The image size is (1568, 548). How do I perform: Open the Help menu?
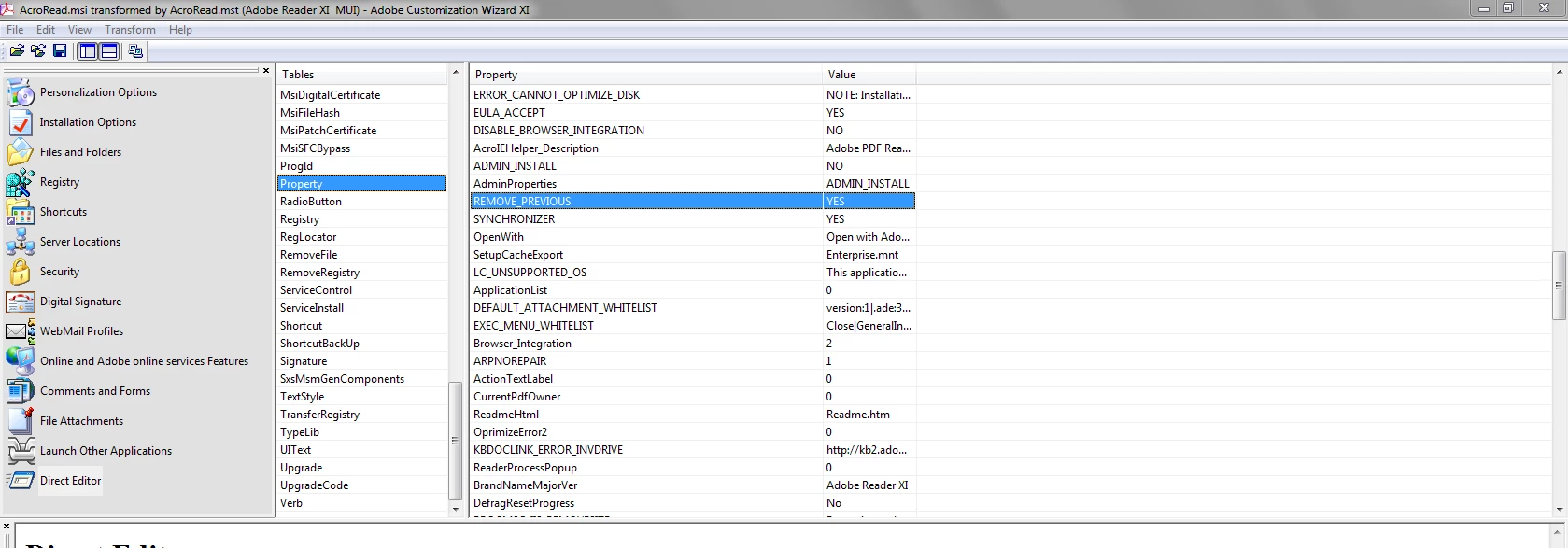pos(180,30)
